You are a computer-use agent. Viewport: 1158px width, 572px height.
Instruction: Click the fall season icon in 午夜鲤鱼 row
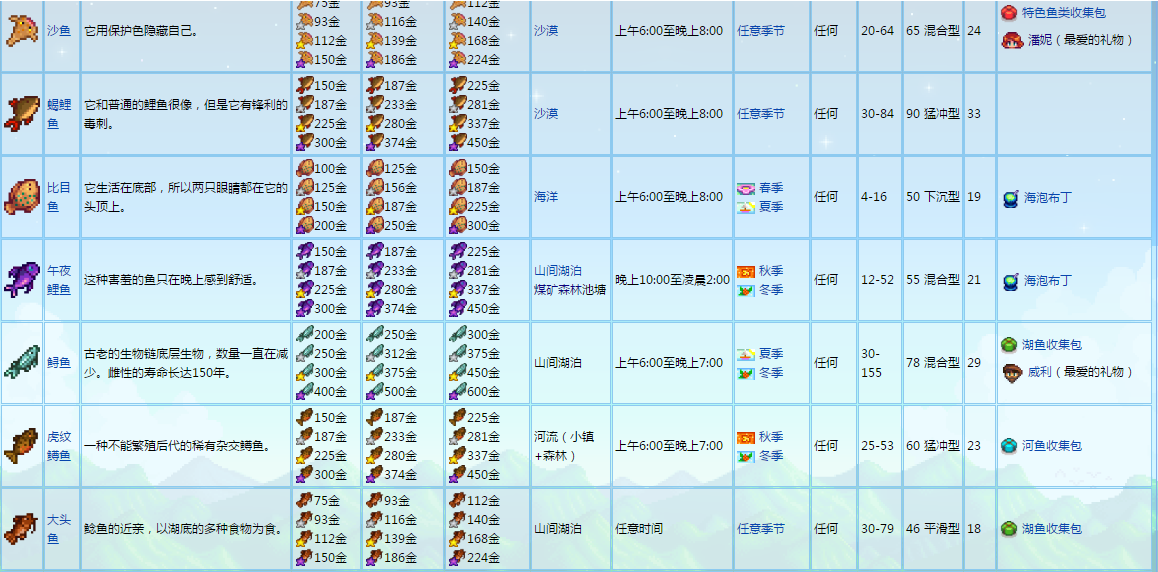pyautogui.click(x=746, y=271)
